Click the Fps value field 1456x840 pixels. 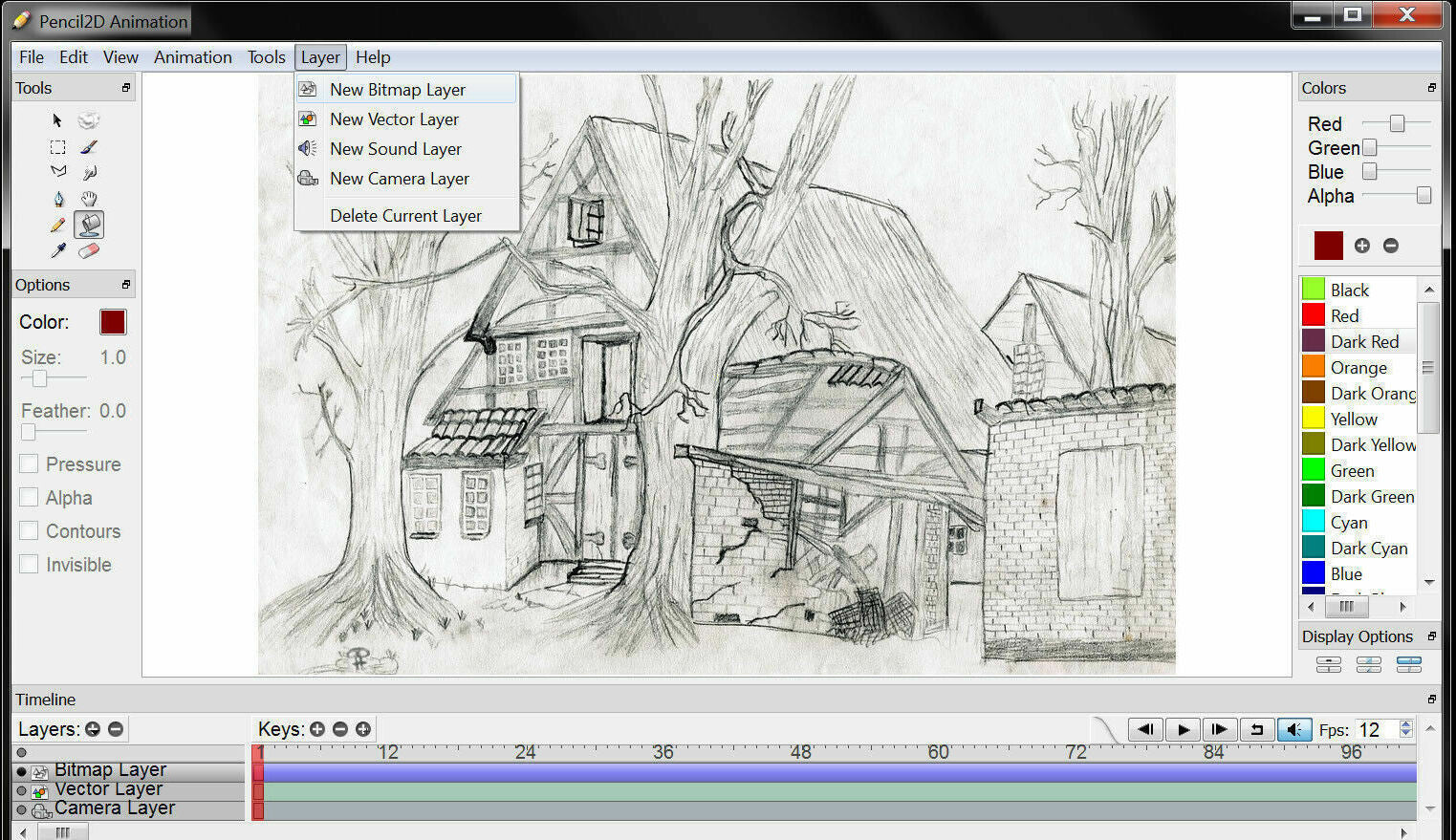coord(1376,729)
